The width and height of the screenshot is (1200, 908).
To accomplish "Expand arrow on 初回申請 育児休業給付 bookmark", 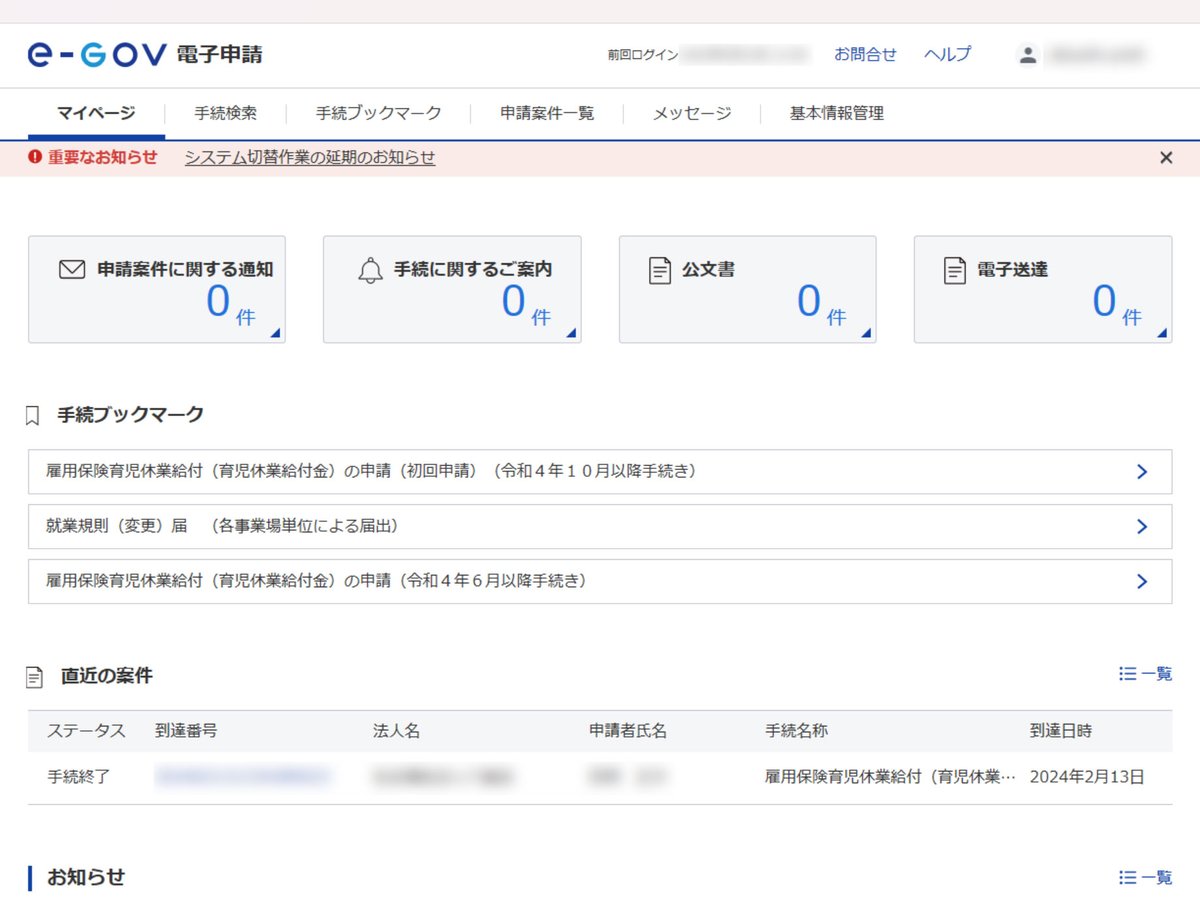I will coord(1143,472).
